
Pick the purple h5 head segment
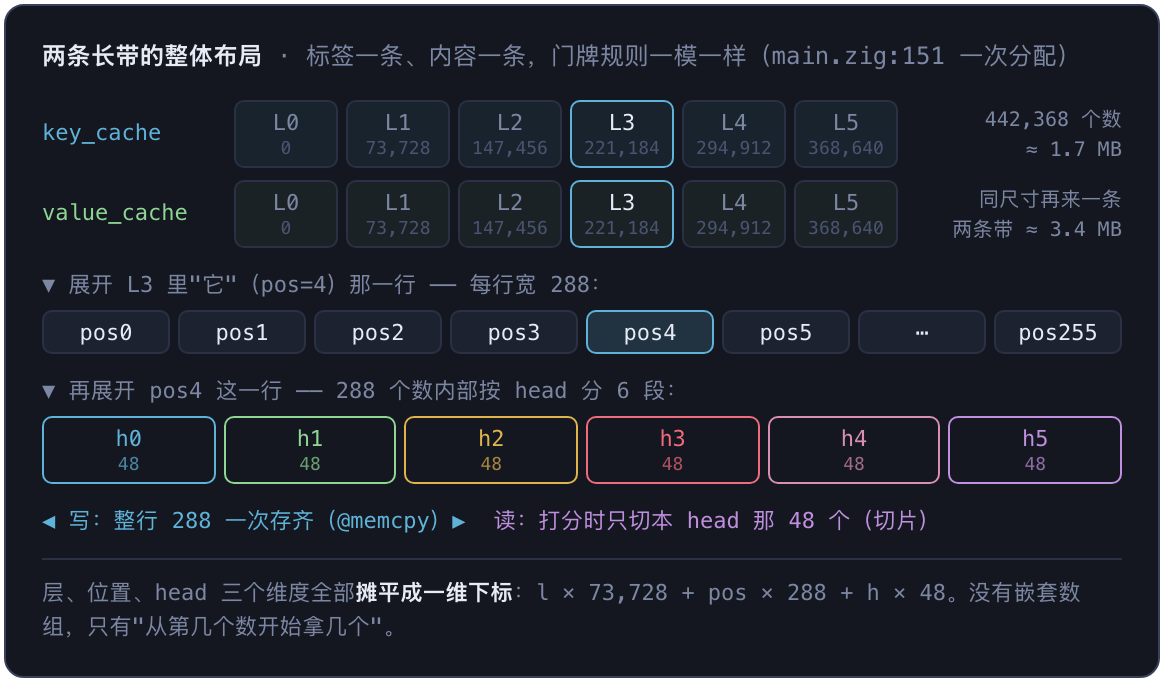1035,450
